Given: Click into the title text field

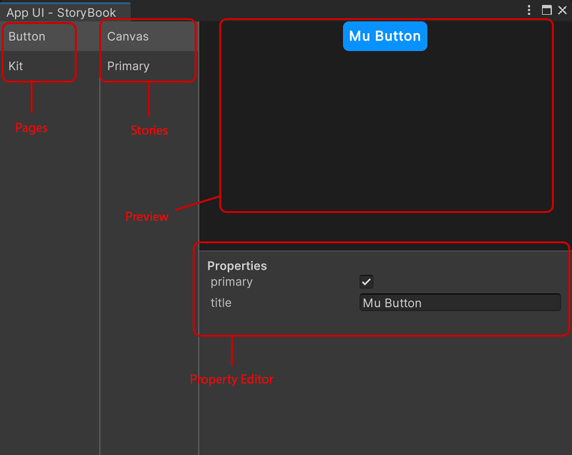Looking at the screenshot, I should (460, 302).
